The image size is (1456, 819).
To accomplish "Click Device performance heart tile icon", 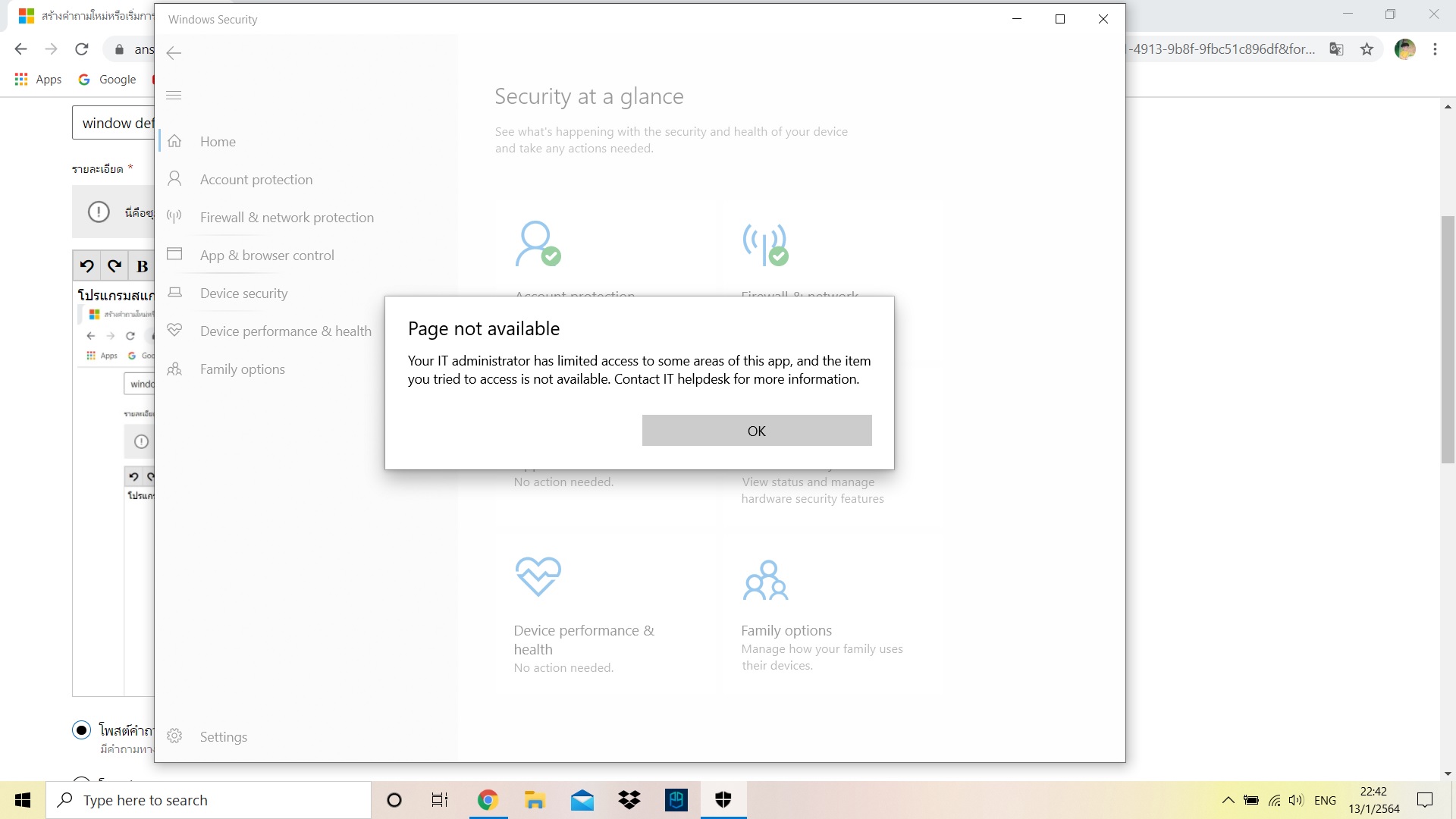I will coord(538,577).
